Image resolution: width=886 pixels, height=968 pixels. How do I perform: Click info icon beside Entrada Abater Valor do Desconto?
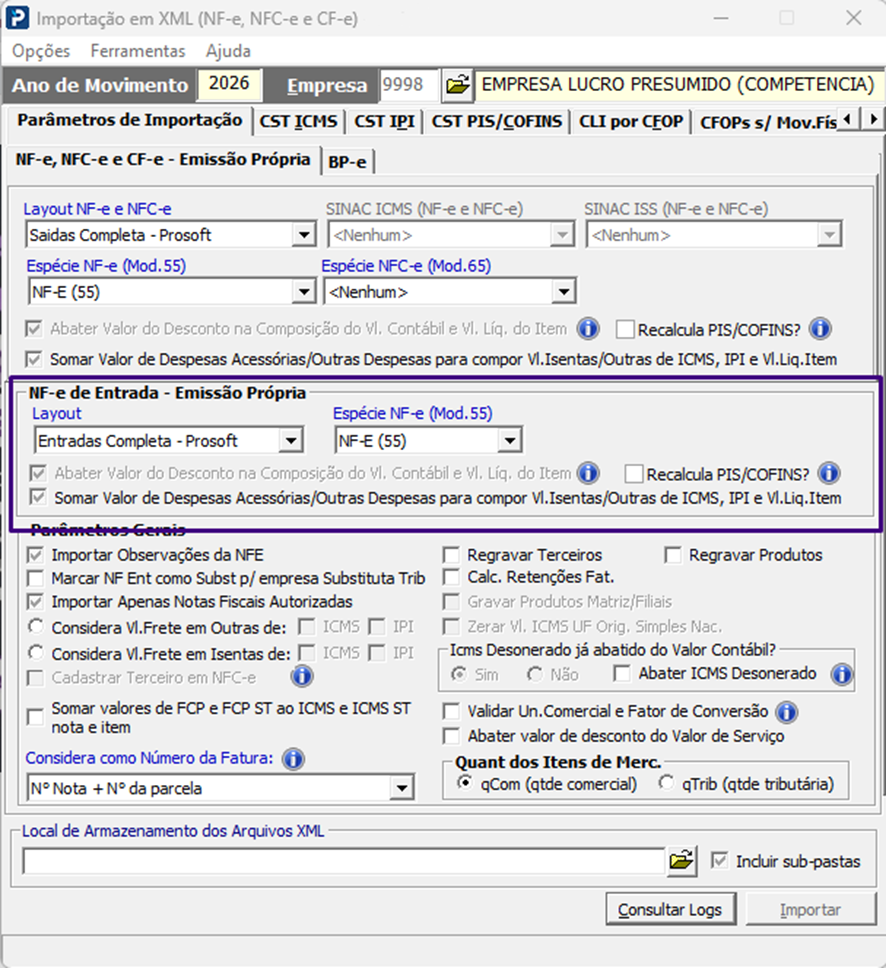[x=588, y=473]
